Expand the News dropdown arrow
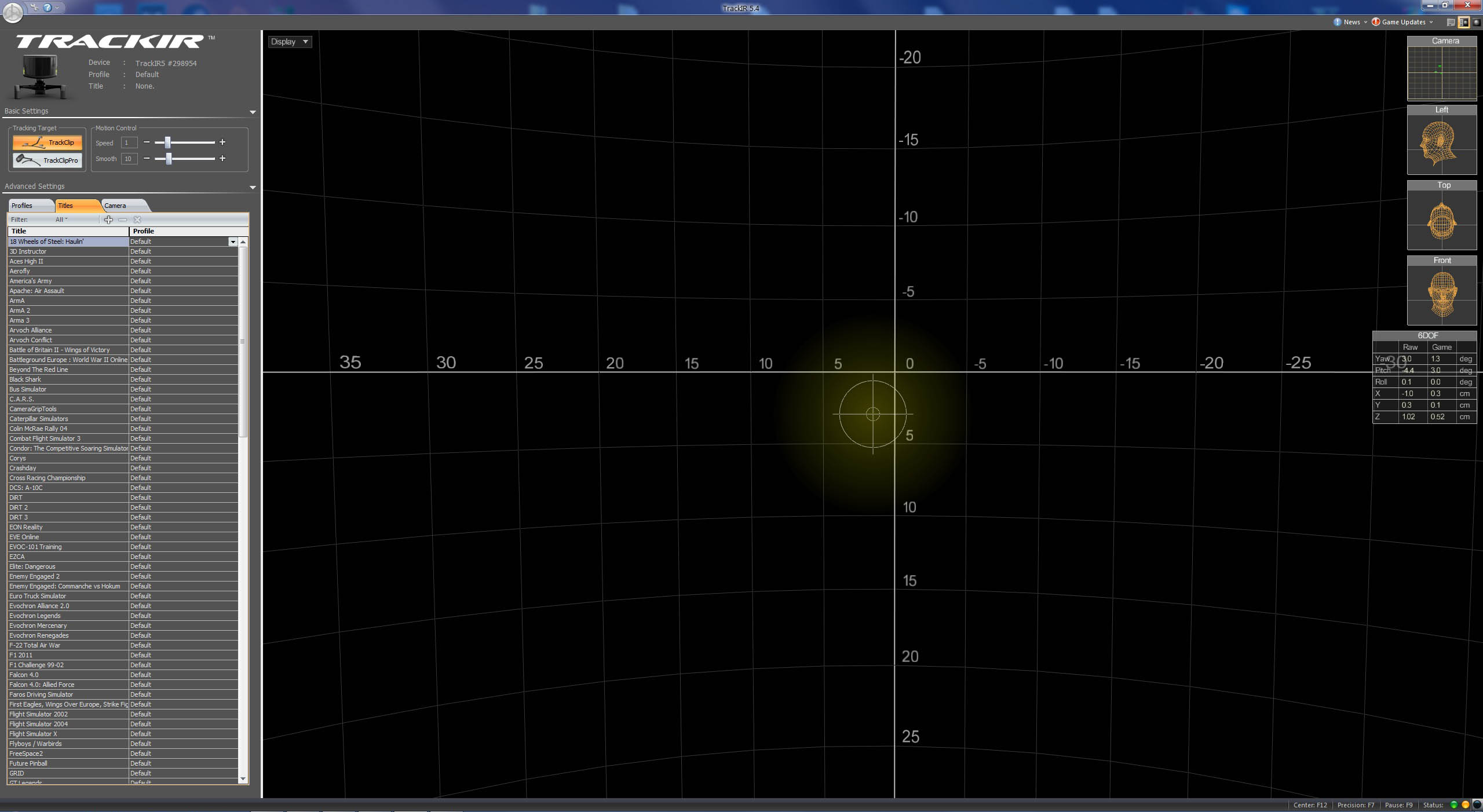This screenshot has width=1483, height=812. pyautogui.click(x=1365, y=22)
